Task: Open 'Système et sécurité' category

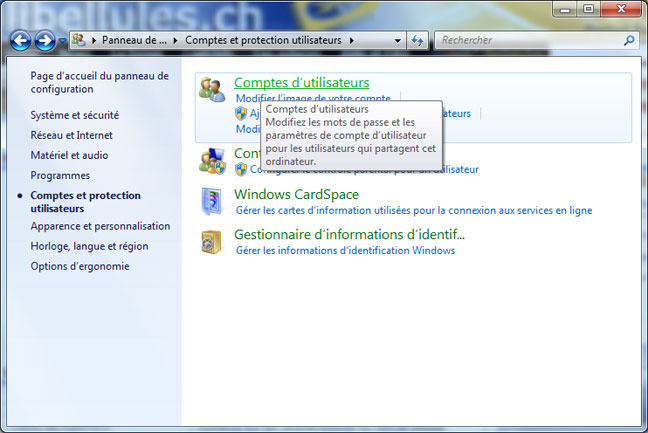Action: 74,115
